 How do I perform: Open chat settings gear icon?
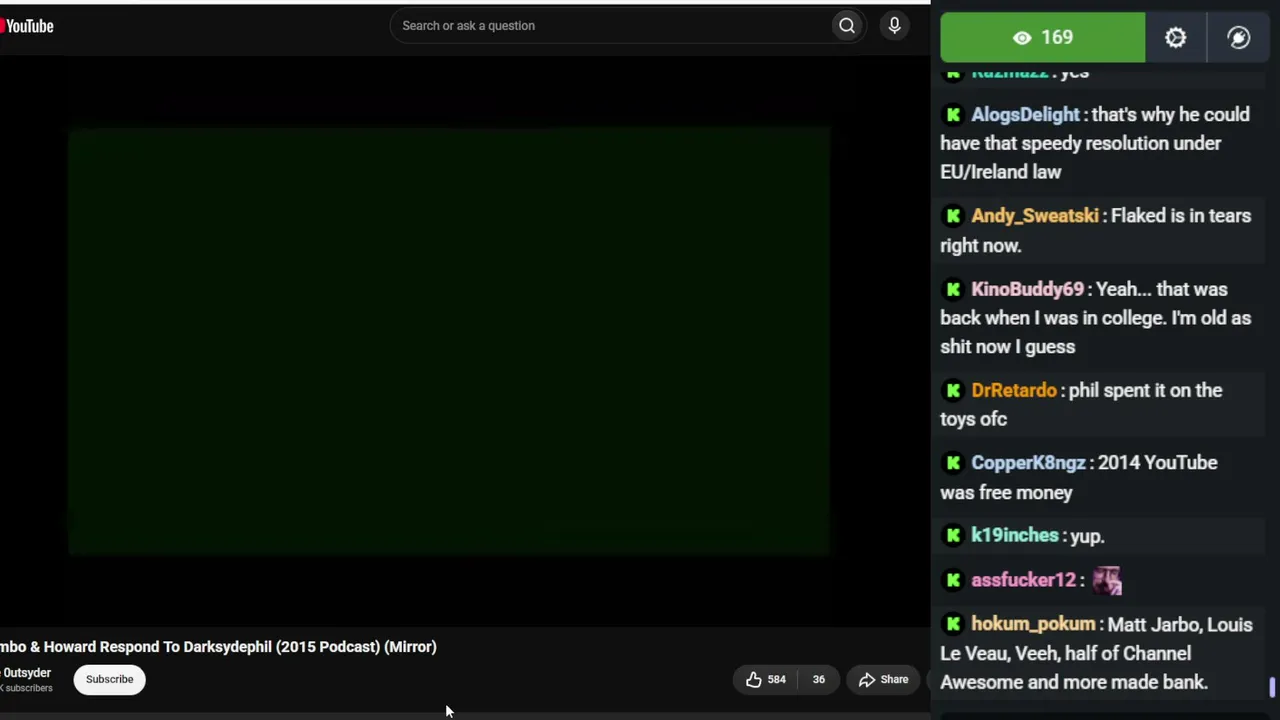[1176, 38]
